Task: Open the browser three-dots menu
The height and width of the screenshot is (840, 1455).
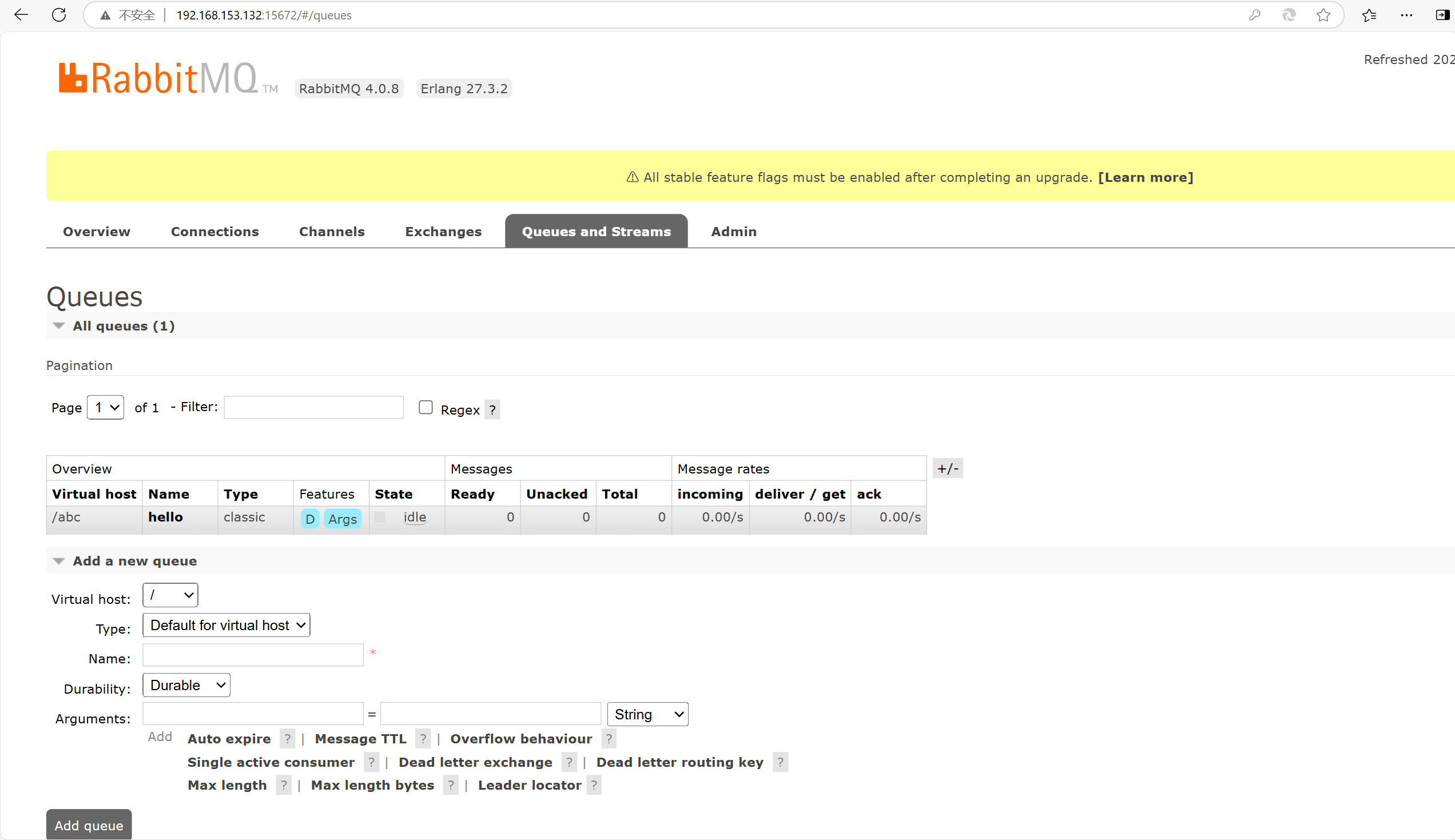Action: (x=1406, y=15)
